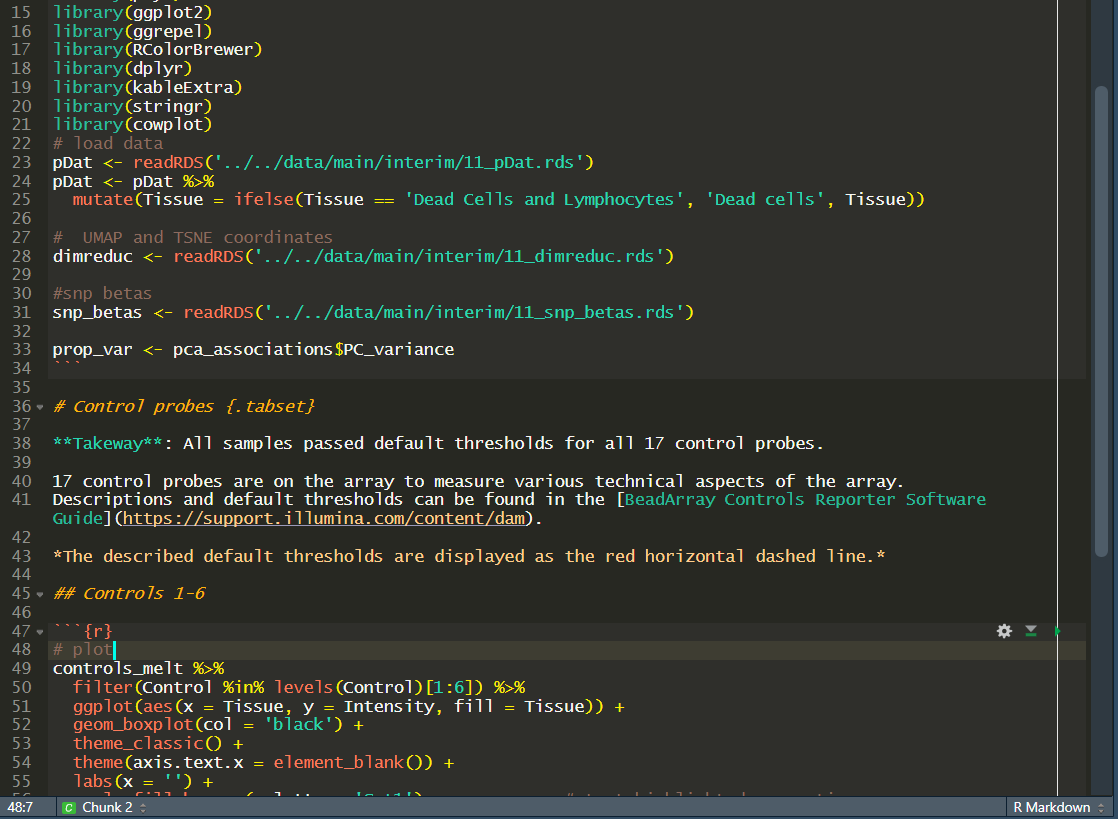Click the '## Controls 1-6' heading
The width and height of the screenshot is (1118, 819).
128,594
